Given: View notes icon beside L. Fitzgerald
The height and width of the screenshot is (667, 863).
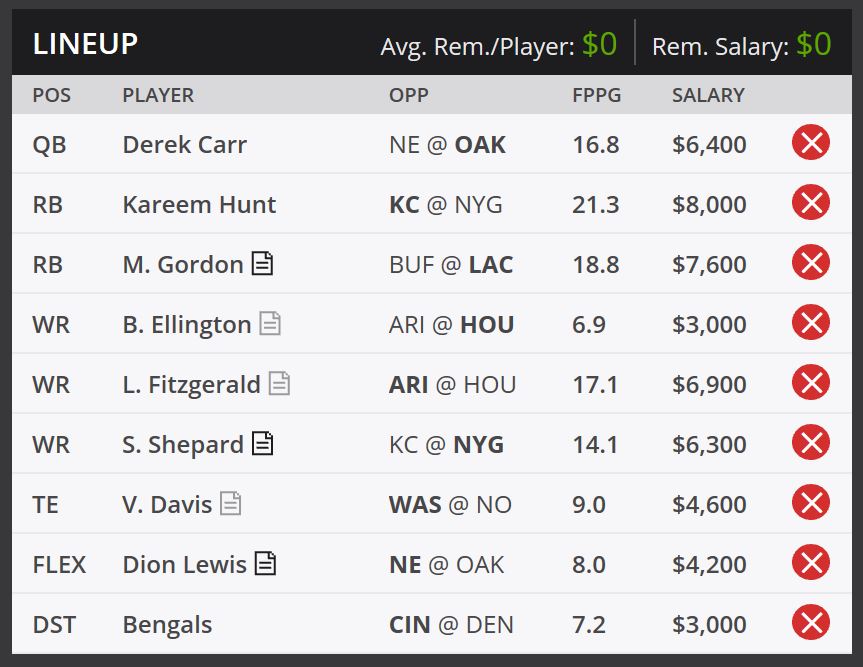Looking at the screenshot, I should tap(279, 383).
